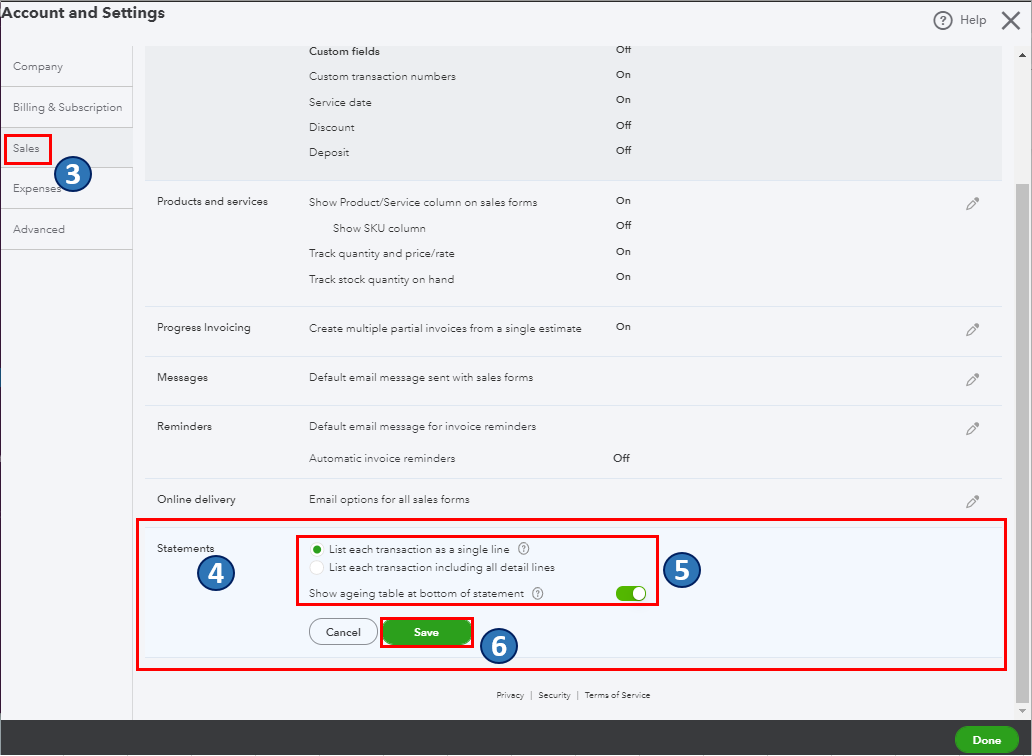Click the Done button

pos(987,740)
